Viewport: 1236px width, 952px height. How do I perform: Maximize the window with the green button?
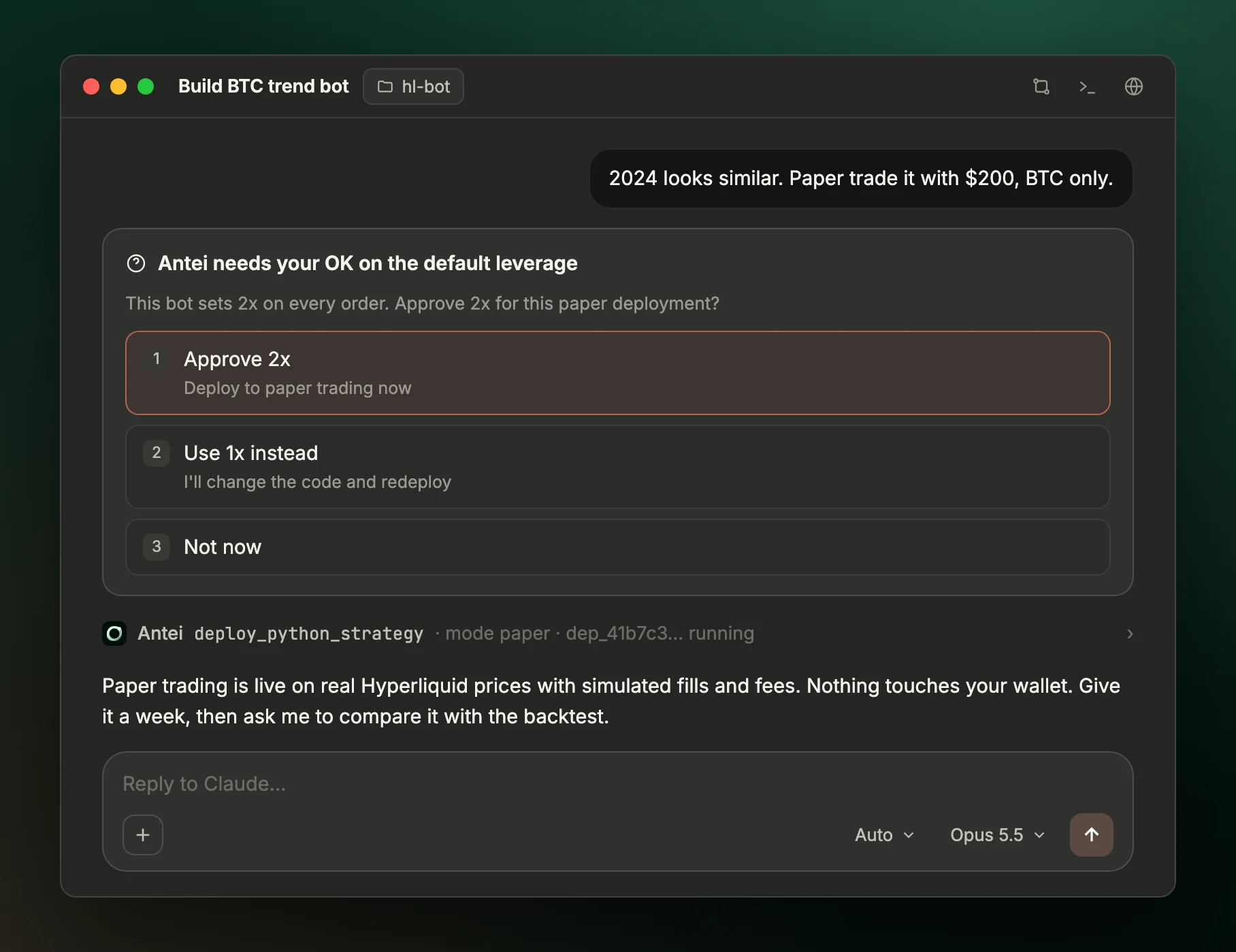pos(146,86)
